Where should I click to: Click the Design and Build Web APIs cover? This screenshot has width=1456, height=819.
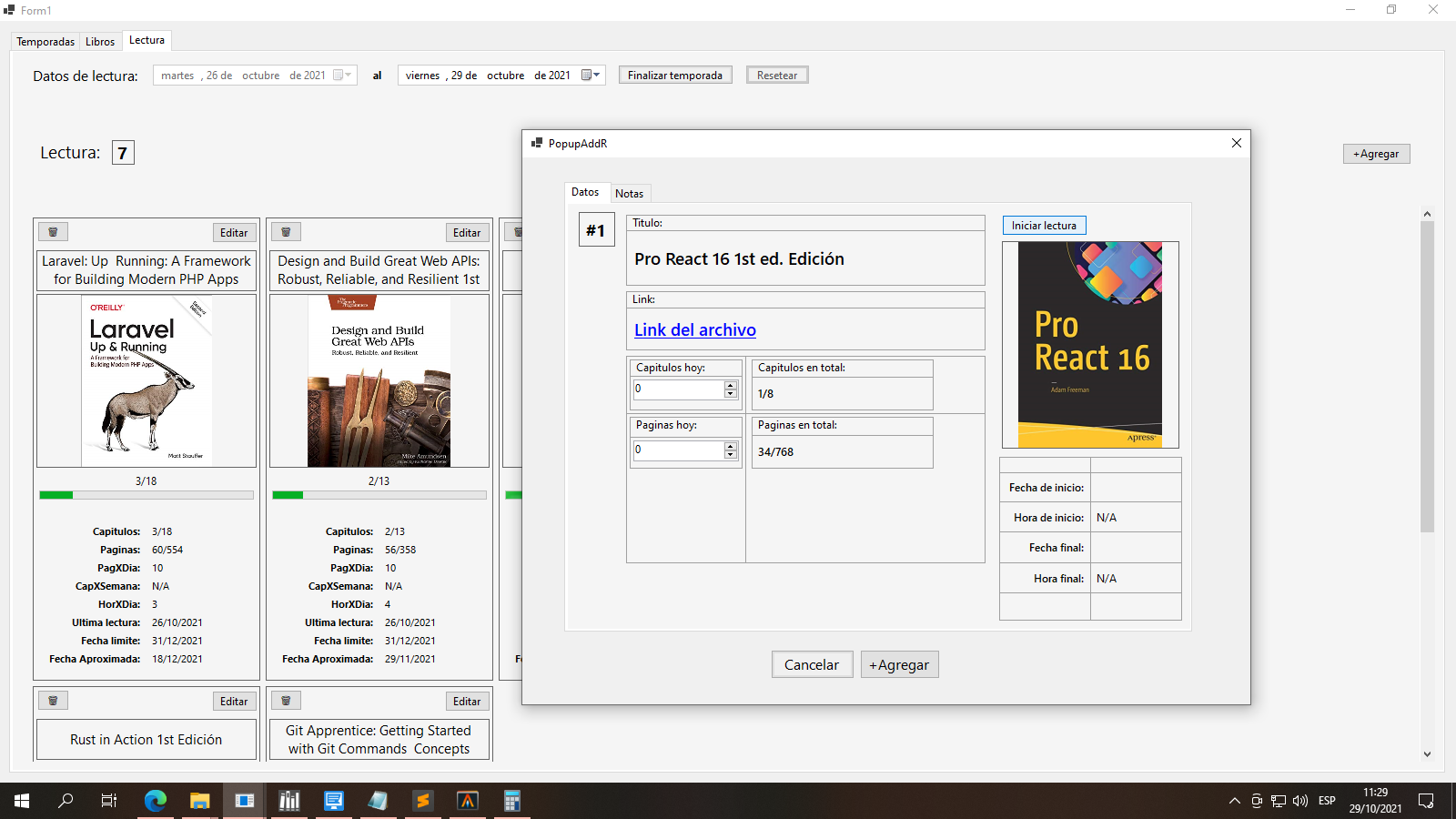[x=379, y=380]
